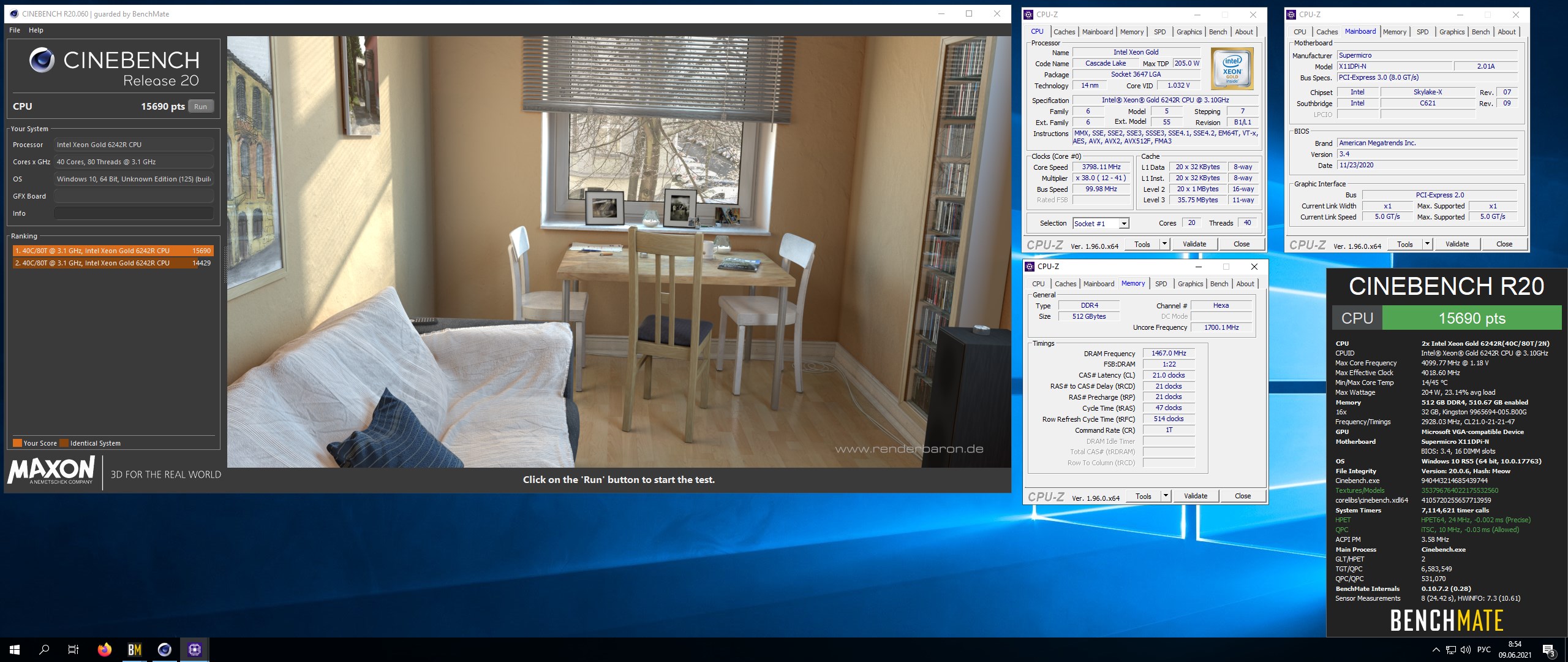Expand Tools dropdown arrow in Memory window

(1166, 496)
